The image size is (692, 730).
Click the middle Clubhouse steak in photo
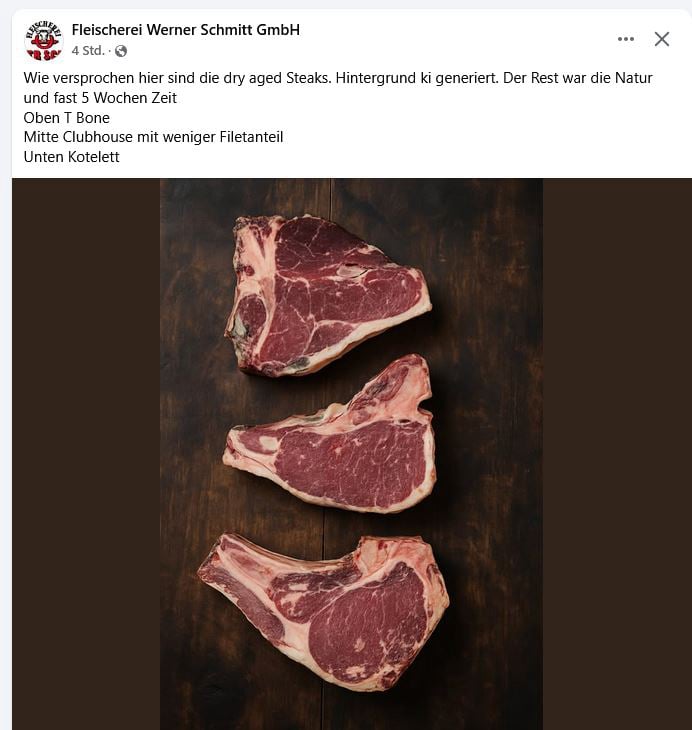tap(329, 433)
